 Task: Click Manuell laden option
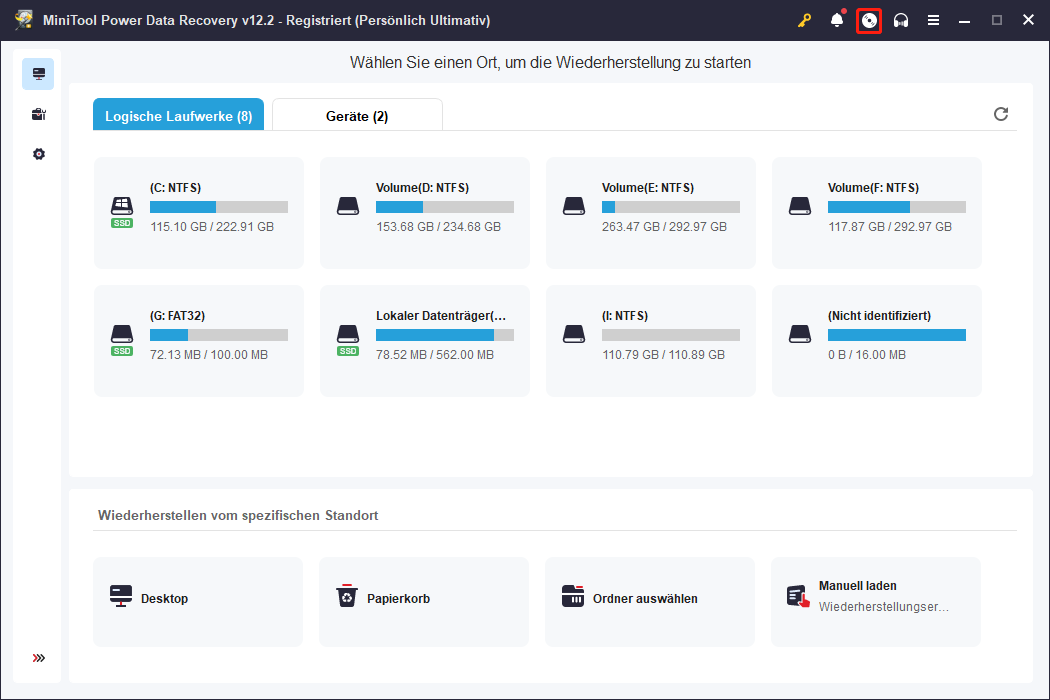pyautogui.click(x=876, y=599)
